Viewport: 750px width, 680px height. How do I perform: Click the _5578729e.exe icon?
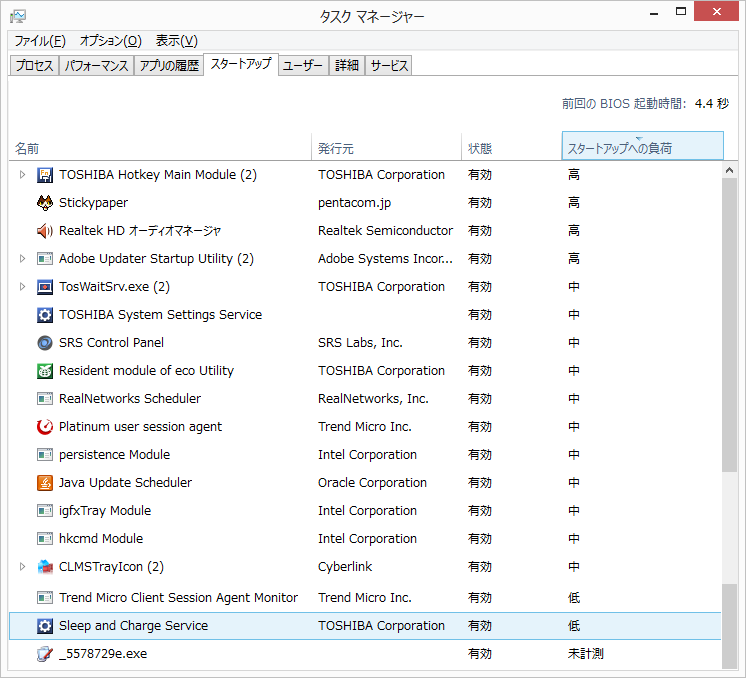pyautogui.click(x=44, y=655)
